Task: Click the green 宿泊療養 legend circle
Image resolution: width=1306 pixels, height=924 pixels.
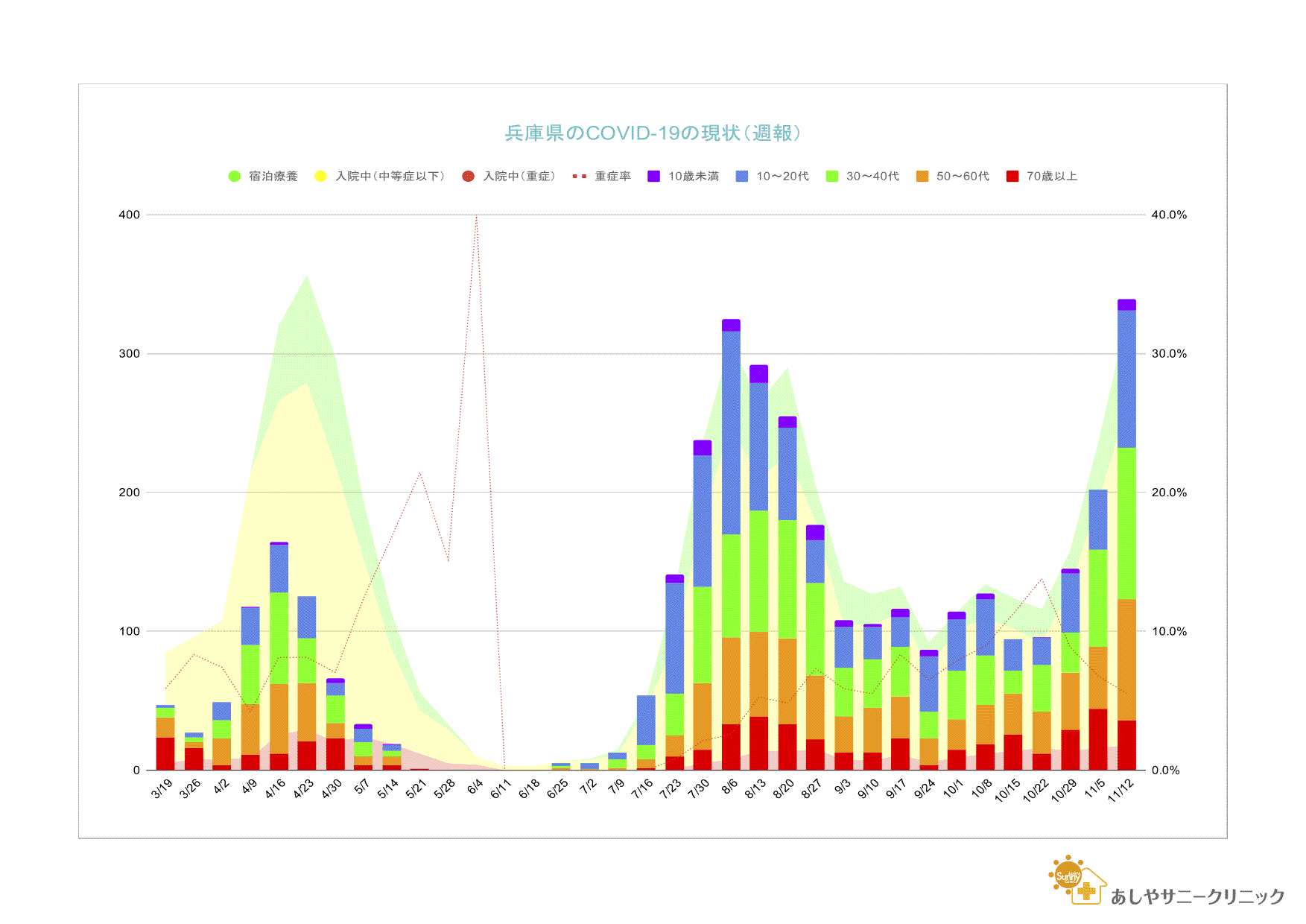Action: [x=235, y=177]
